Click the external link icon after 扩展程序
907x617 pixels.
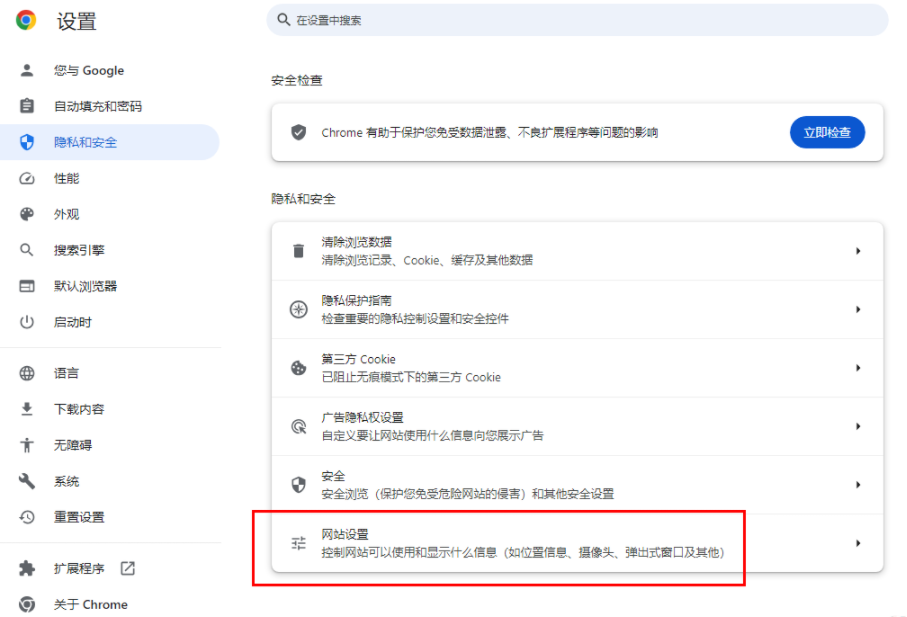[128, 568]
